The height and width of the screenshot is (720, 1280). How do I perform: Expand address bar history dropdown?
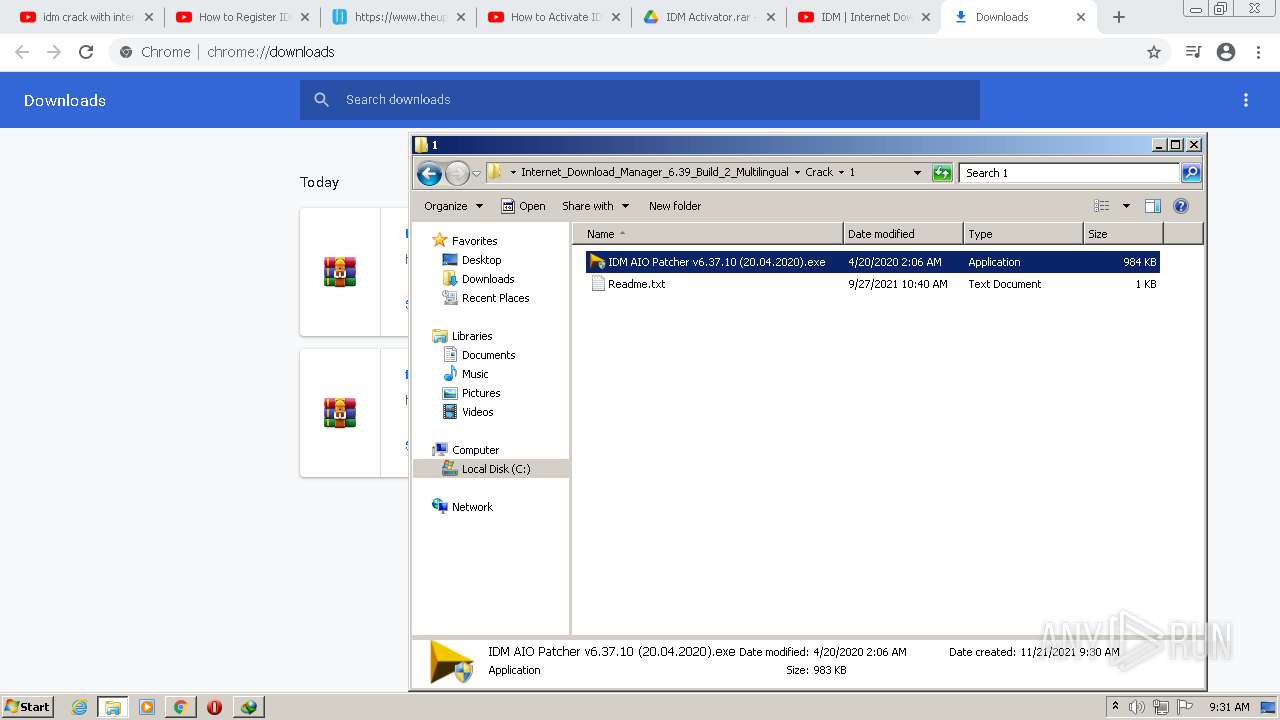(917, 173)
